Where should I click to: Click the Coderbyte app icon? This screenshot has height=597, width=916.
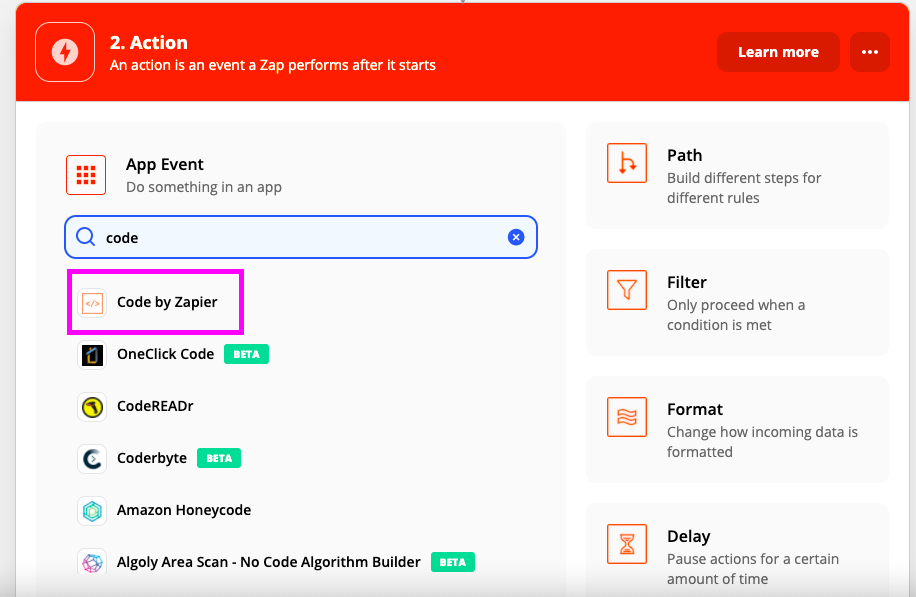point(92,458)
